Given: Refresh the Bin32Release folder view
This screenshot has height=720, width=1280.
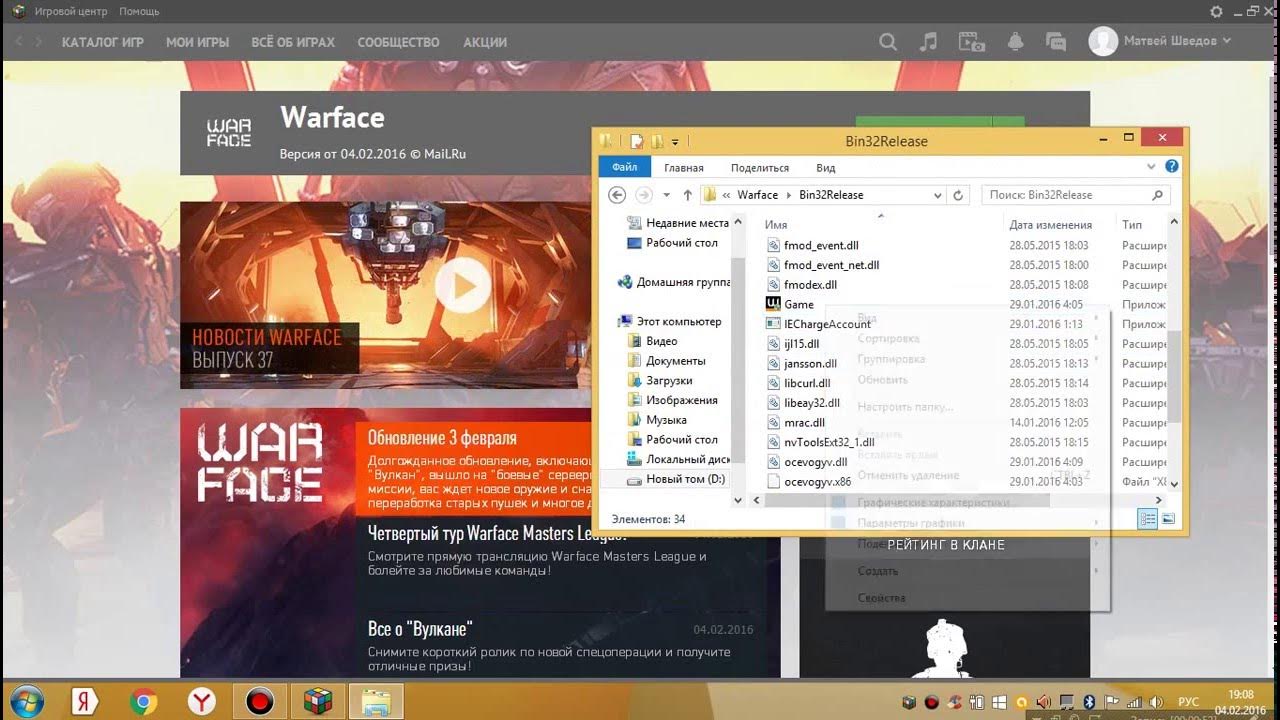Looking at the screenshot, I should (959, 195).
